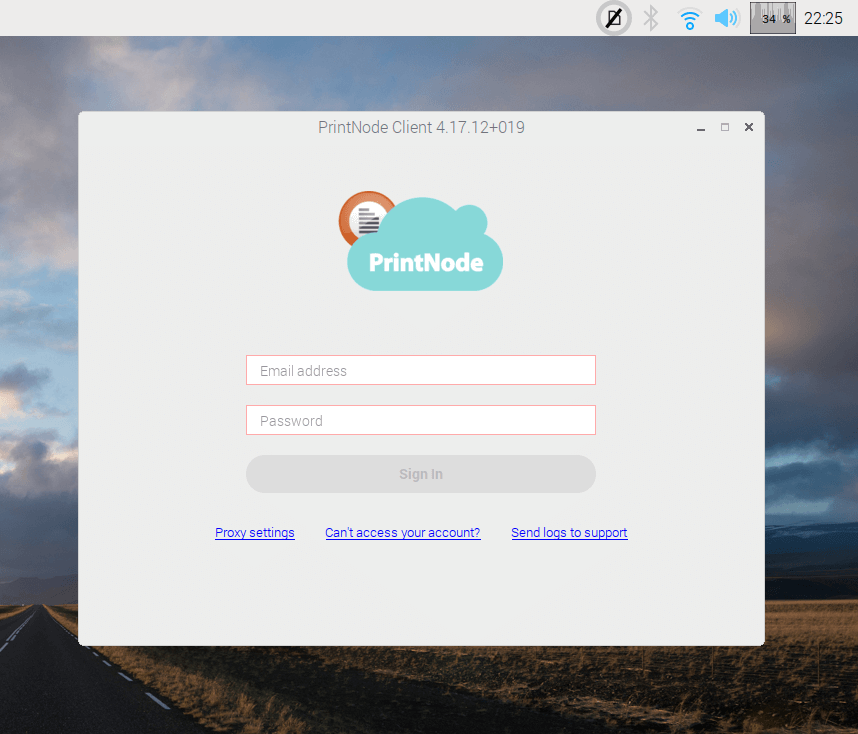Maximize the PrintNode Client window

[x=725, y=127]
